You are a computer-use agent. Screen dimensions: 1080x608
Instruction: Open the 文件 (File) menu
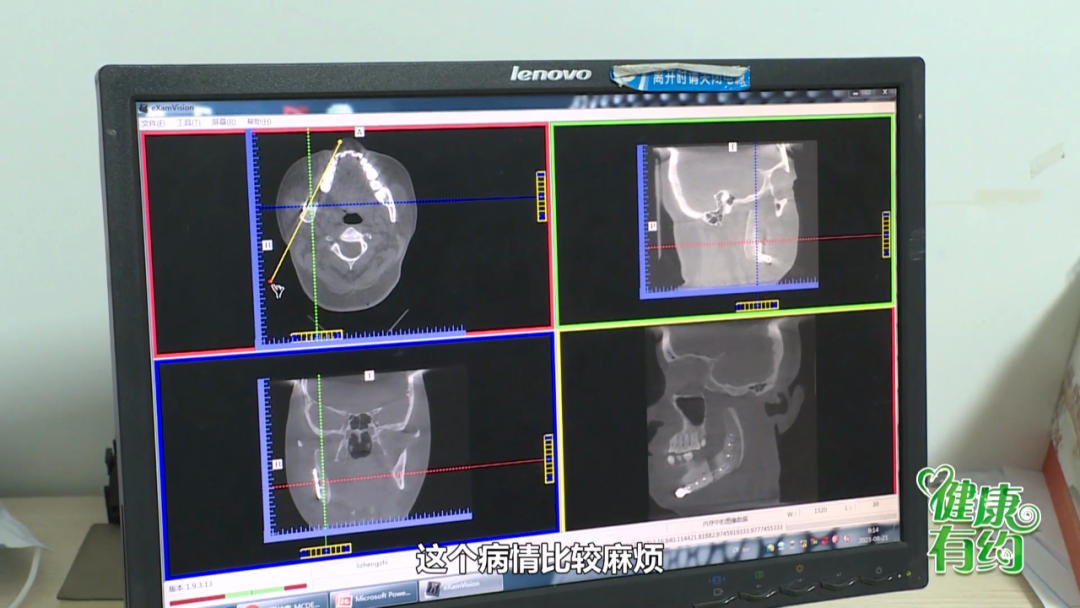click(x=151, y=122)
